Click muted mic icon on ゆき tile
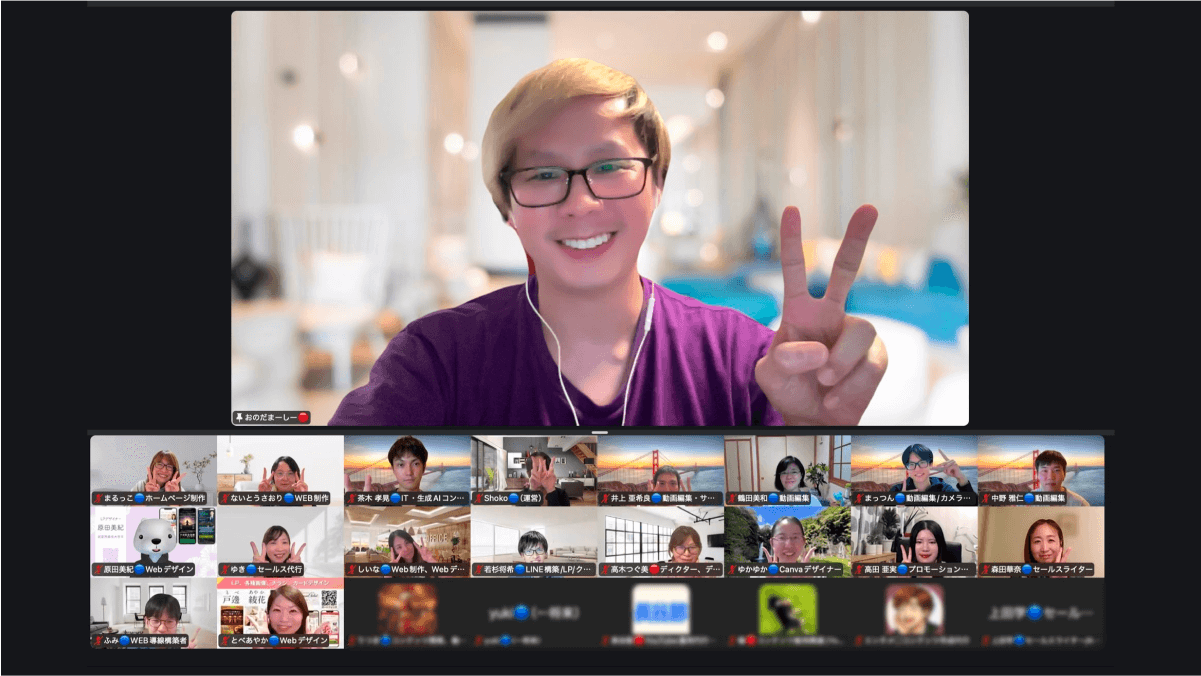Viewport: 1201px width, 676px height. (x=225, y=570)
